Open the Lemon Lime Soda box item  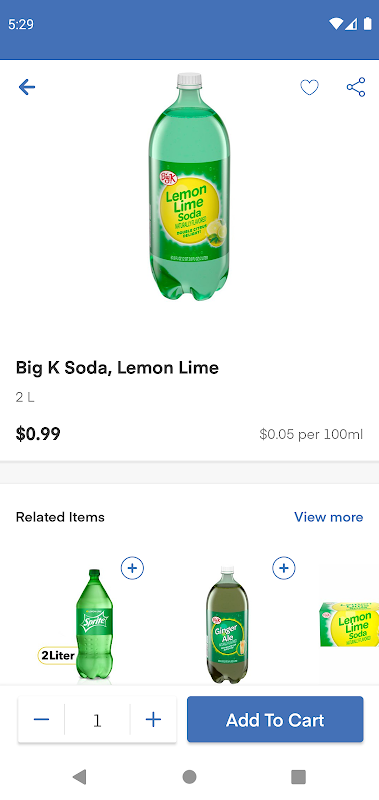pyautogui.click(x=349, y=624)
